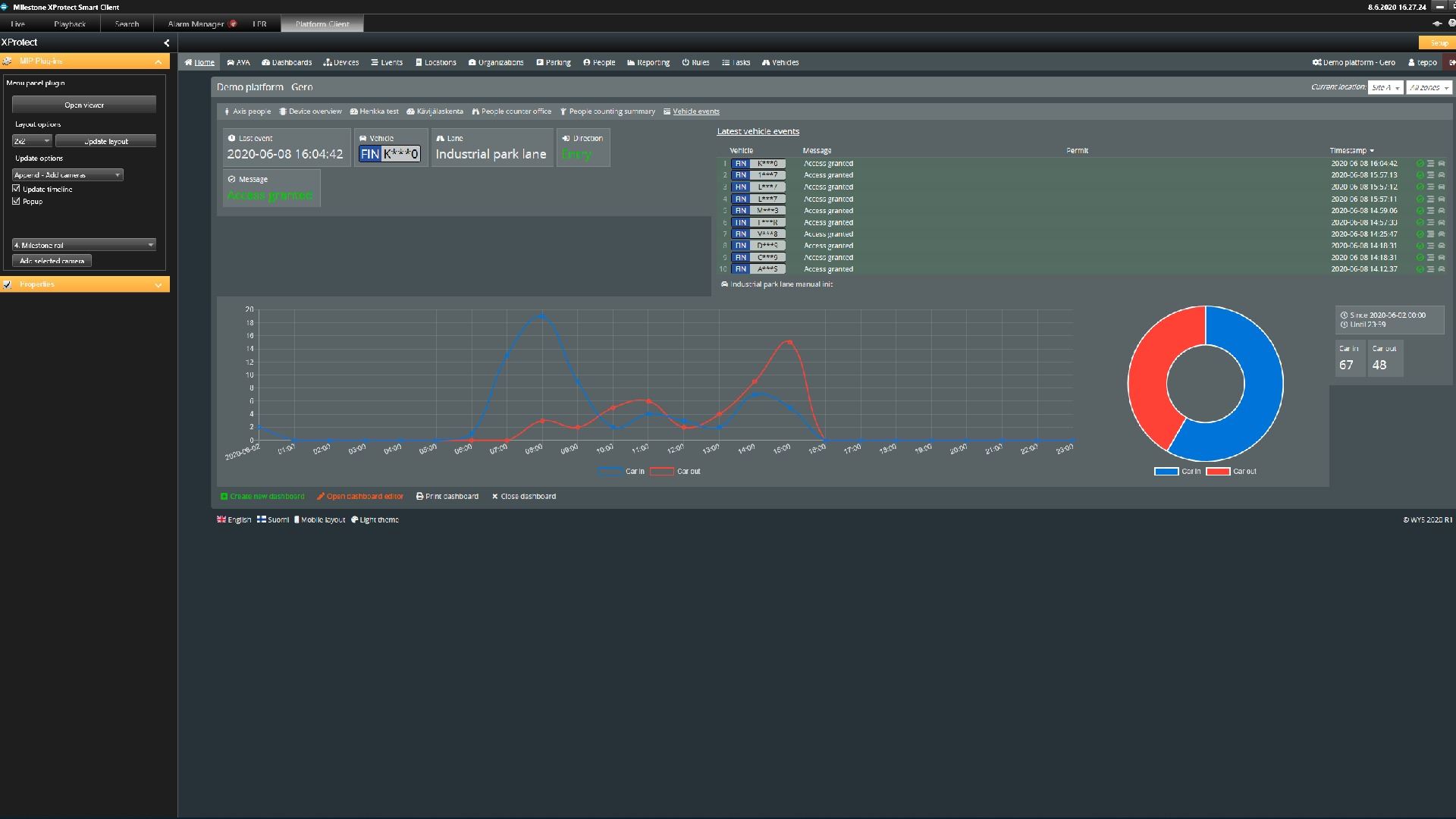The width and height of the screenshot is (1456, 819).
Task: Select the Platform Client tab
Action: pos(322,24)
